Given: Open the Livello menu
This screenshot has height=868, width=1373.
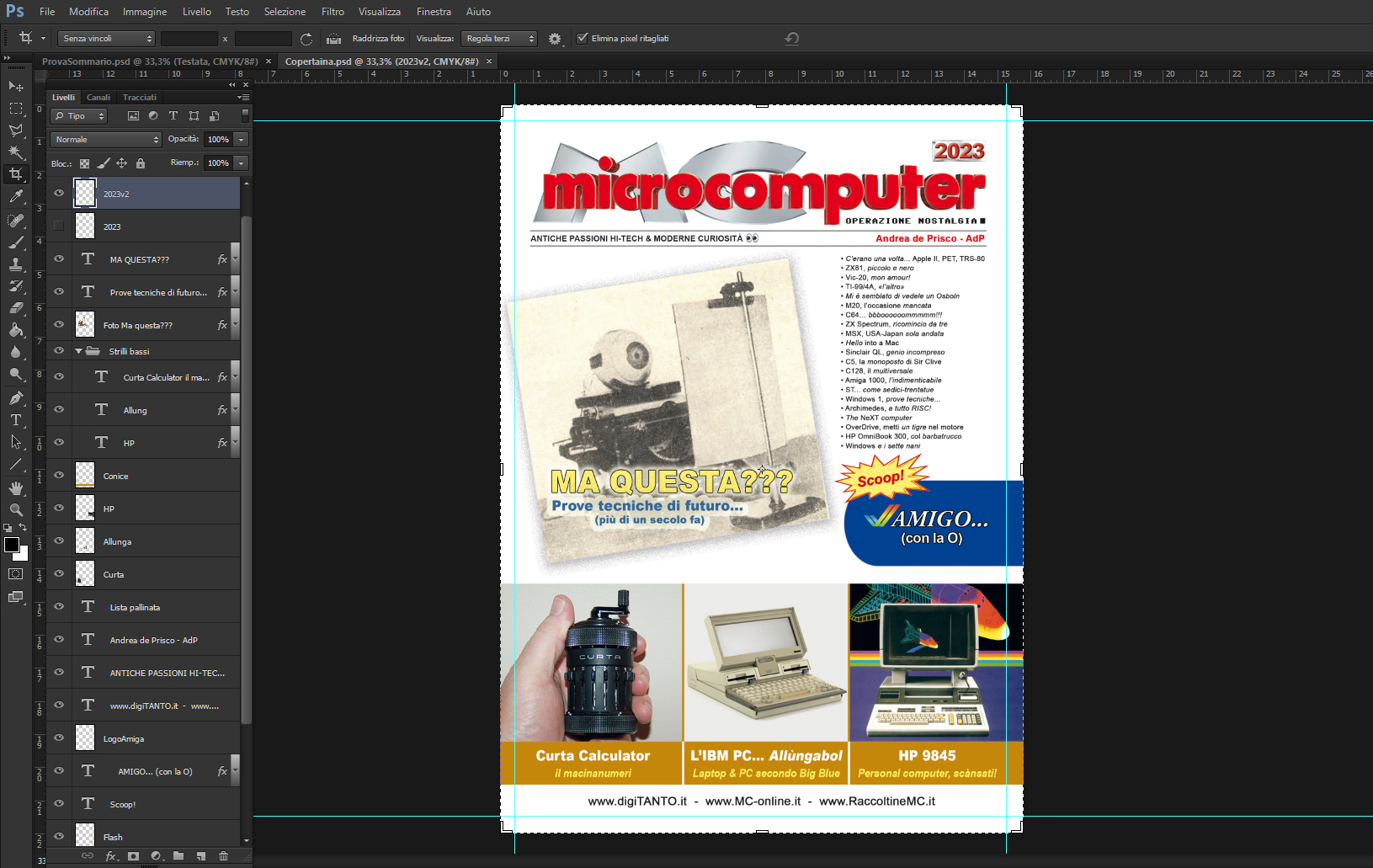Looking at the screenshot, I should tap(197, 12).
